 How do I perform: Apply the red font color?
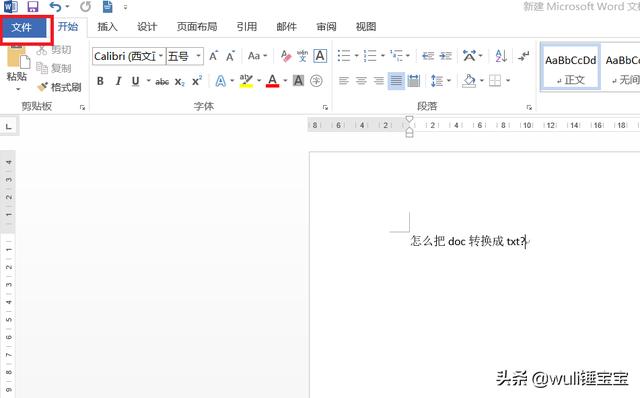pos(272,81)
